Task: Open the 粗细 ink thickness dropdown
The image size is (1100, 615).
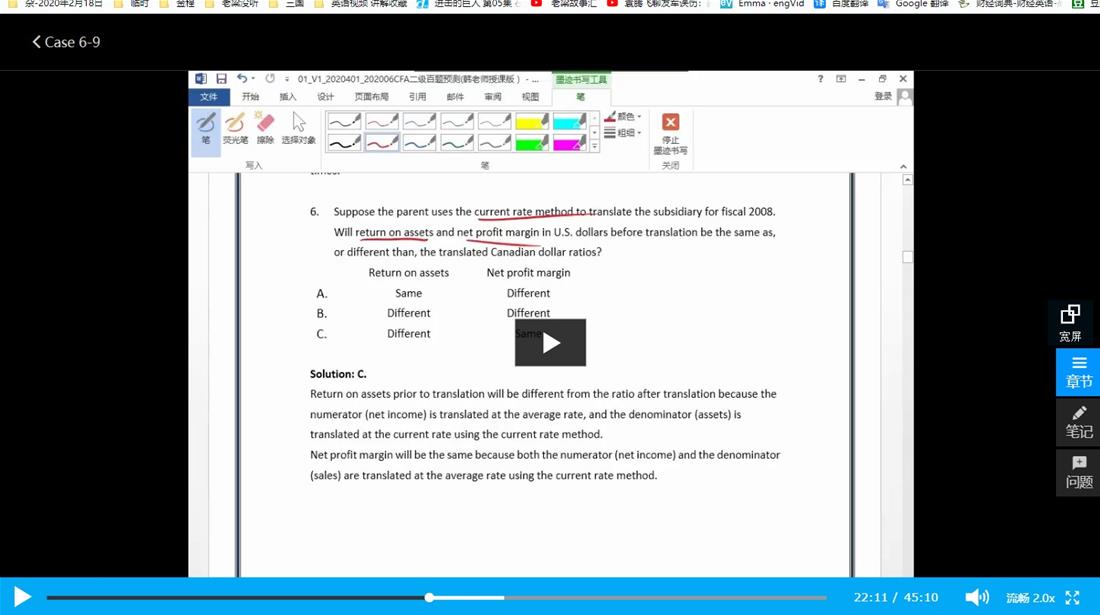Action: (x=623, y=133)
